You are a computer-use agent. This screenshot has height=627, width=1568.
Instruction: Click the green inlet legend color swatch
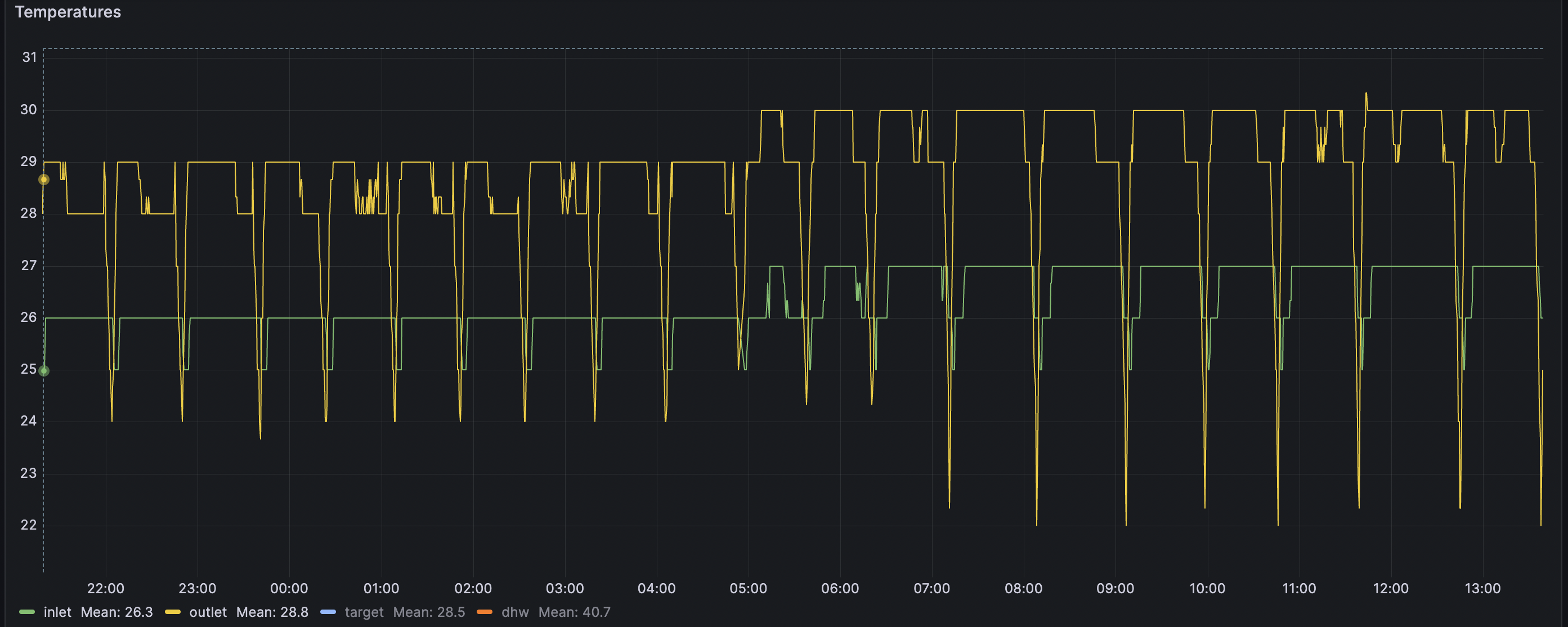click(x=27, y=612)
